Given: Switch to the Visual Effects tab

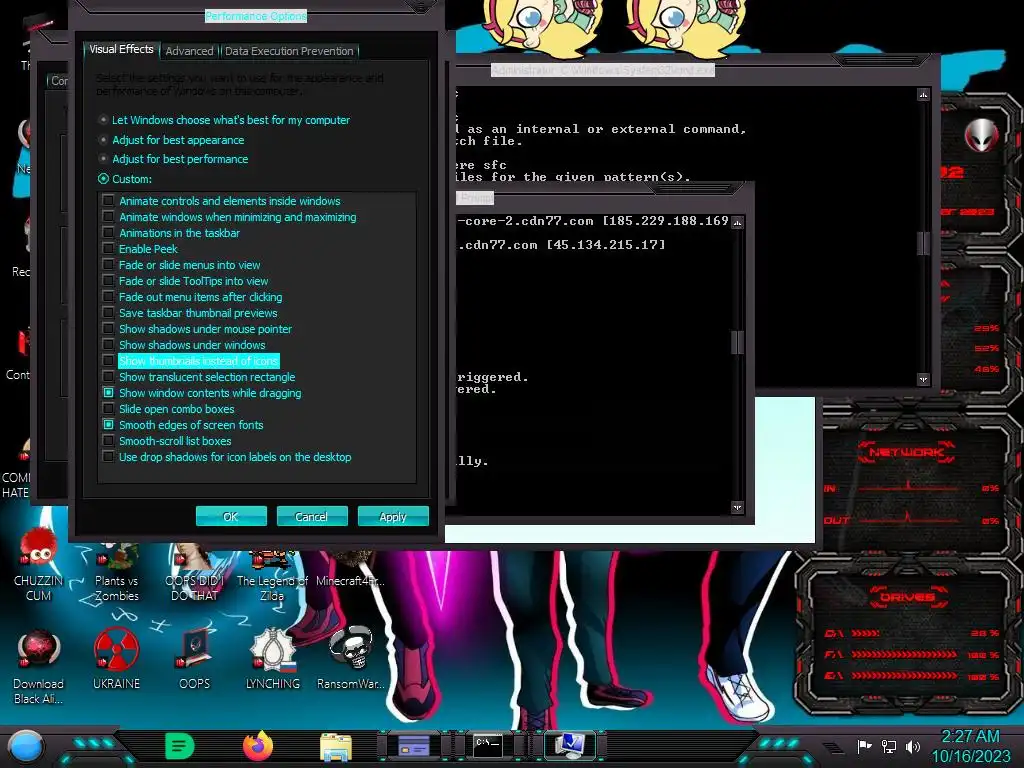Looking at the screenshot, I should coord(121,50).
